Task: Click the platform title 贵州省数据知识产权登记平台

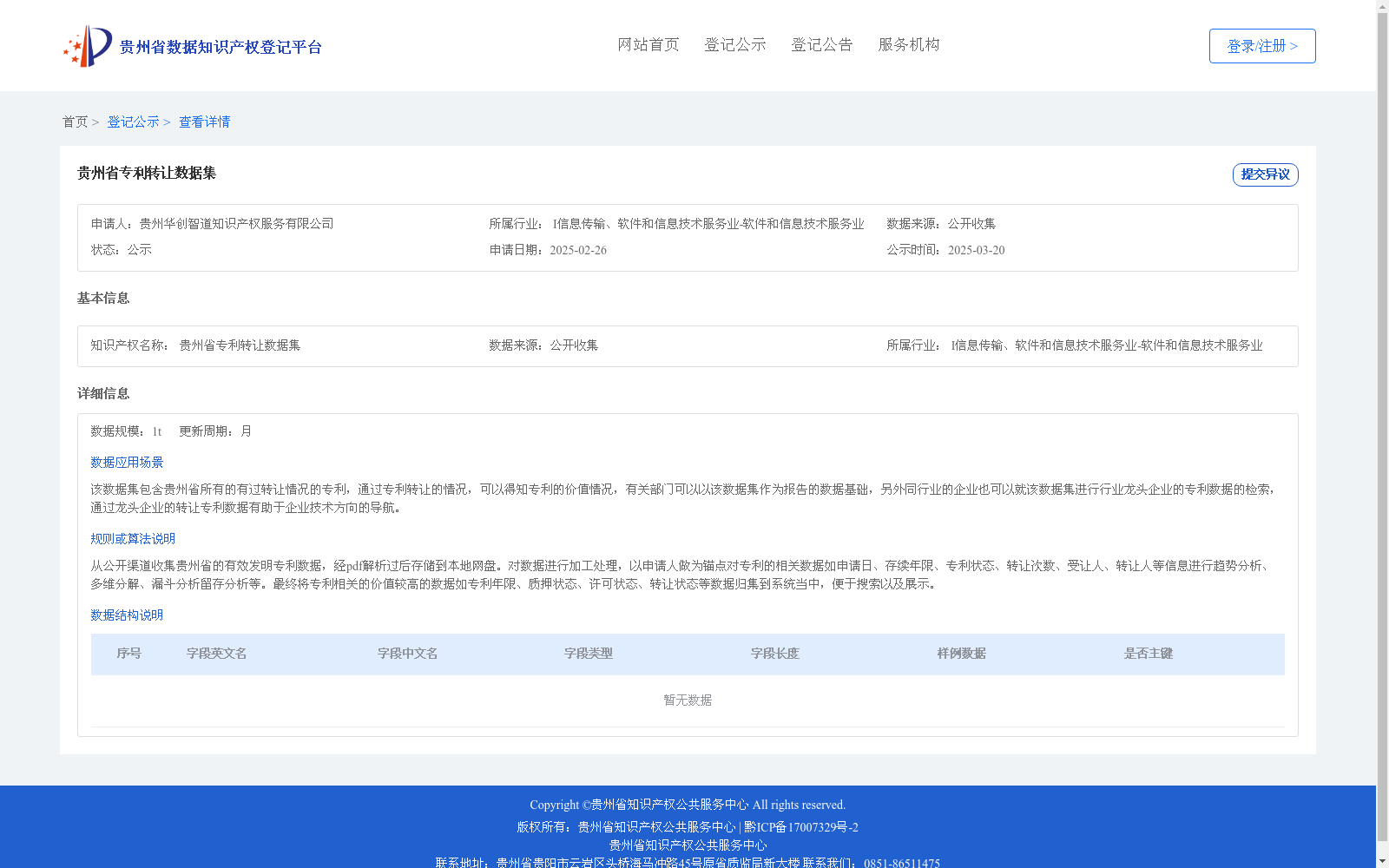Action: (221, 47)
